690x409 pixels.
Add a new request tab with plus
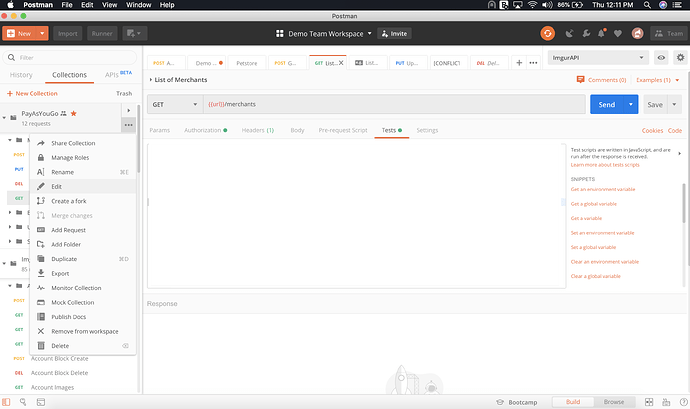pyautogui.click(x=519, y=63)
